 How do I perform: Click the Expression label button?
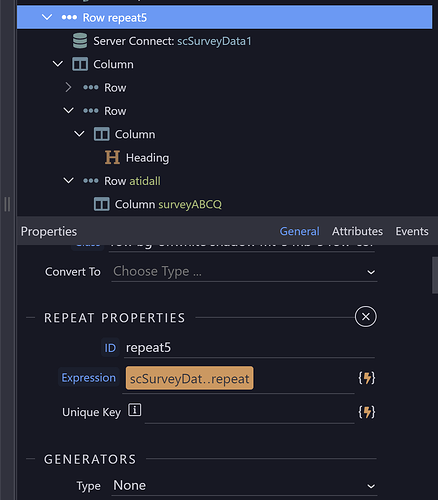(x=89, y=378)
